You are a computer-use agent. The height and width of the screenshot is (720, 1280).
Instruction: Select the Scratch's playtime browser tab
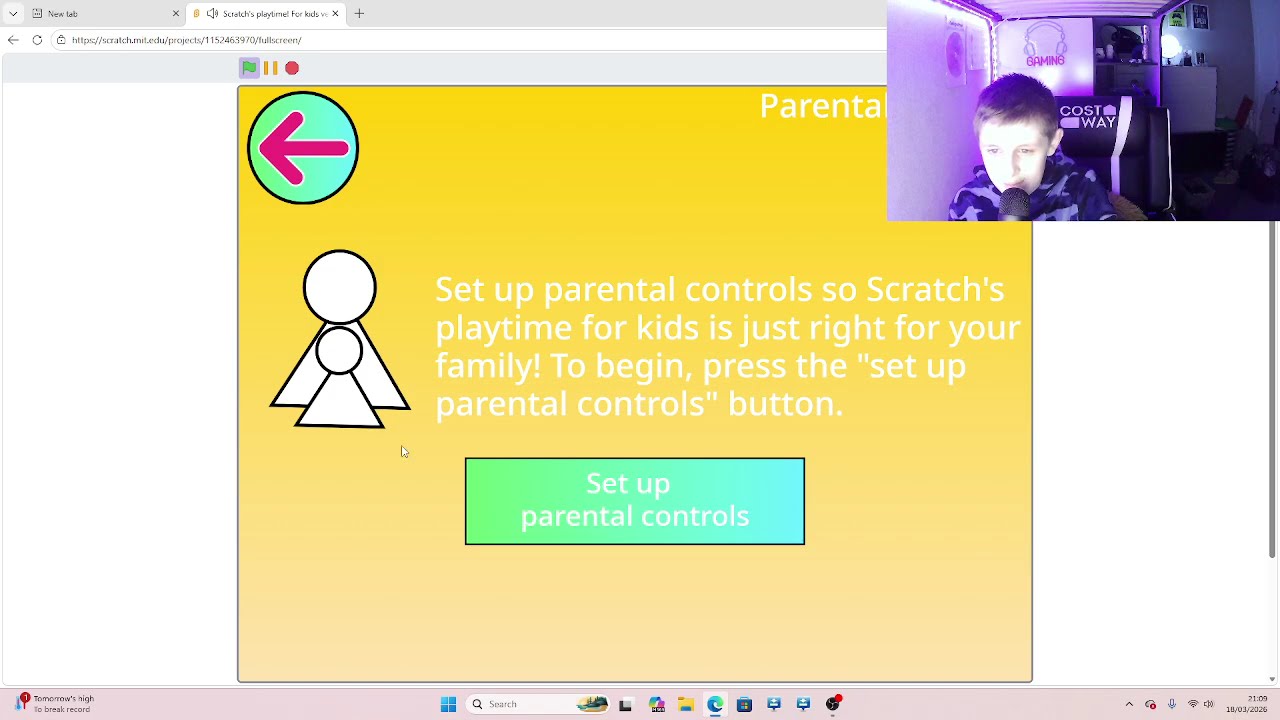click(x=267, y=14)
